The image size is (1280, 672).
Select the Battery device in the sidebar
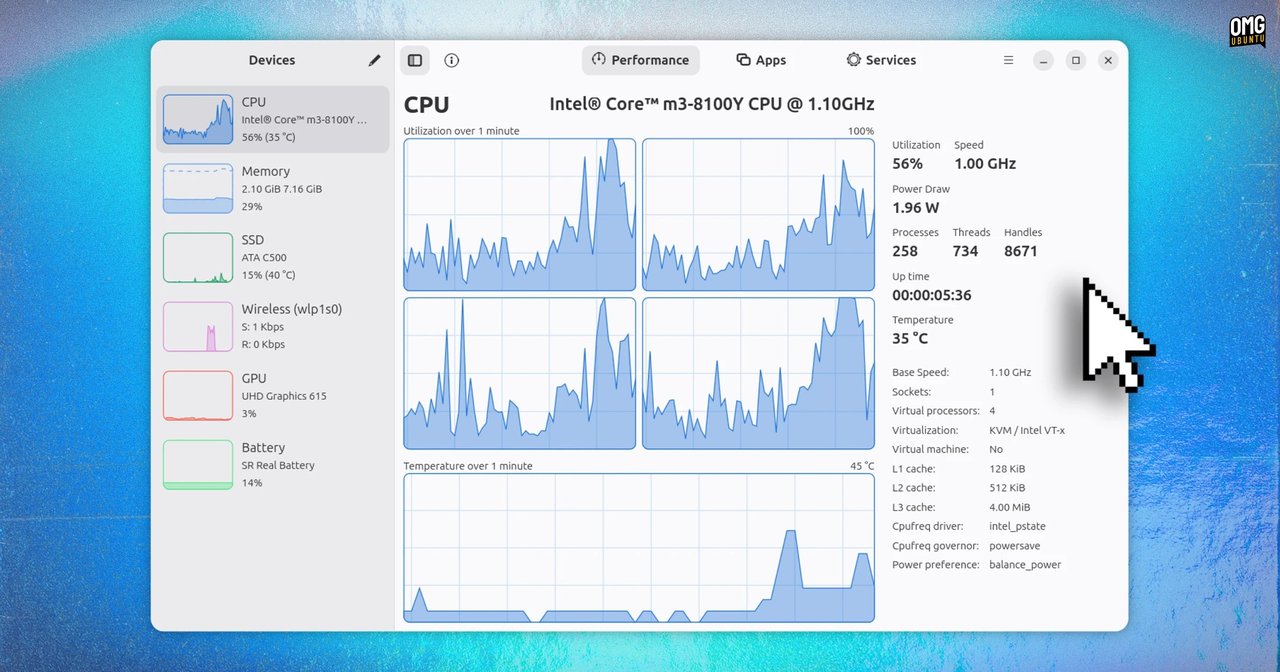coord(273,464)
